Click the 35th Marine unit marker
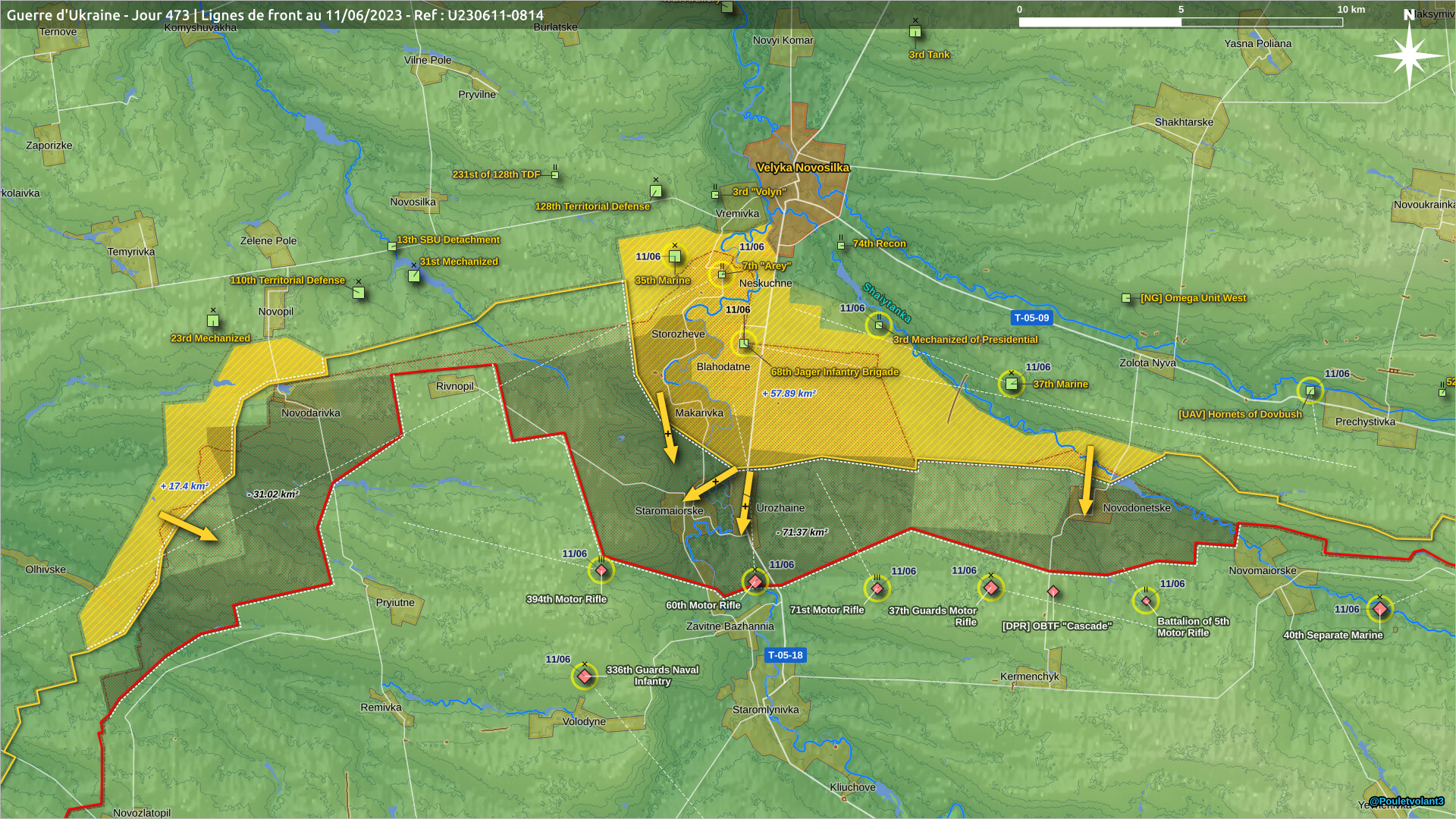 [674, 256]
